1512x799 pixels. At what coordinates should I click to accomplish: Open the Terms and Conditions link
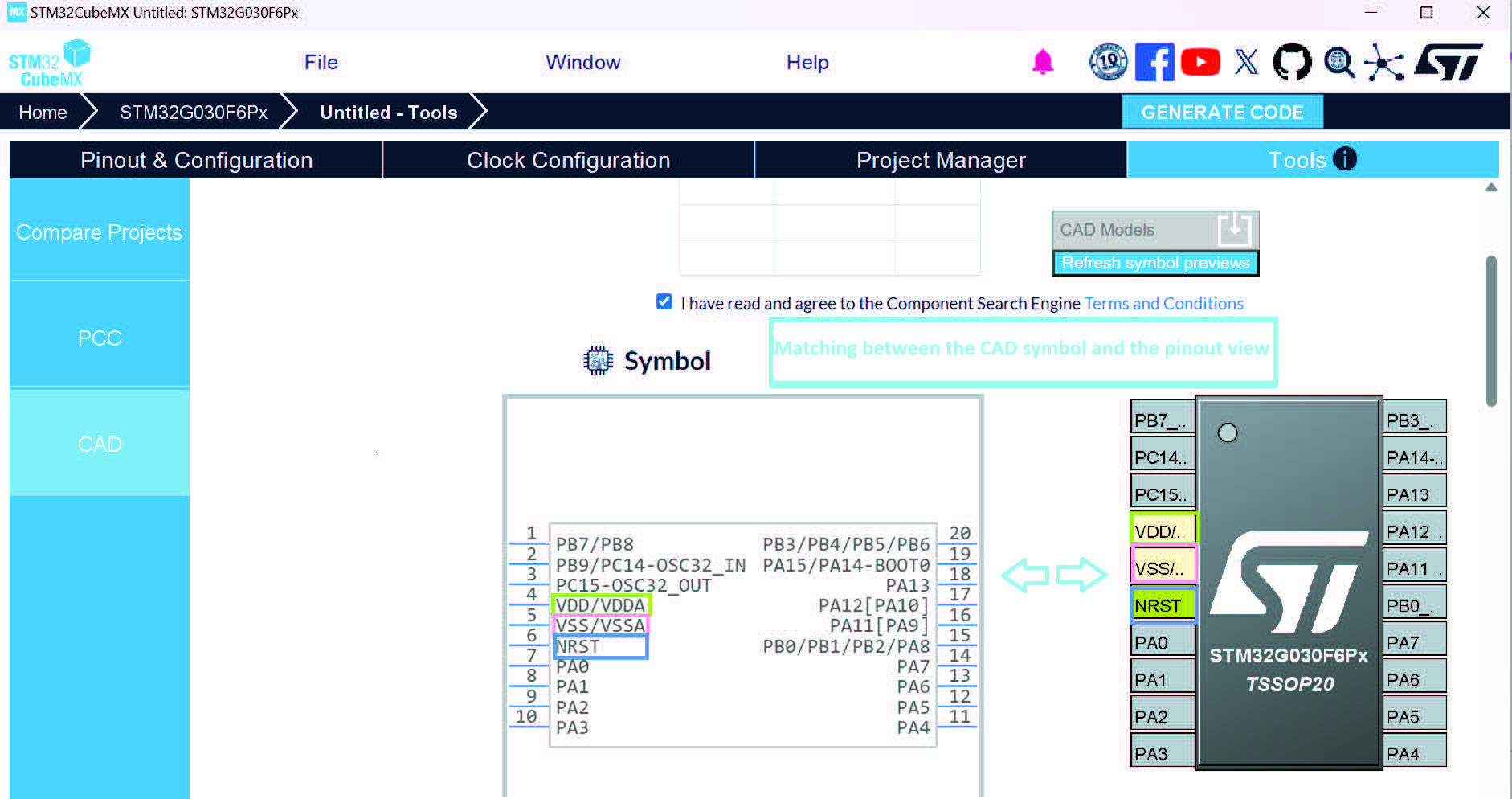pyautogui.click(x=1164, y=303)
